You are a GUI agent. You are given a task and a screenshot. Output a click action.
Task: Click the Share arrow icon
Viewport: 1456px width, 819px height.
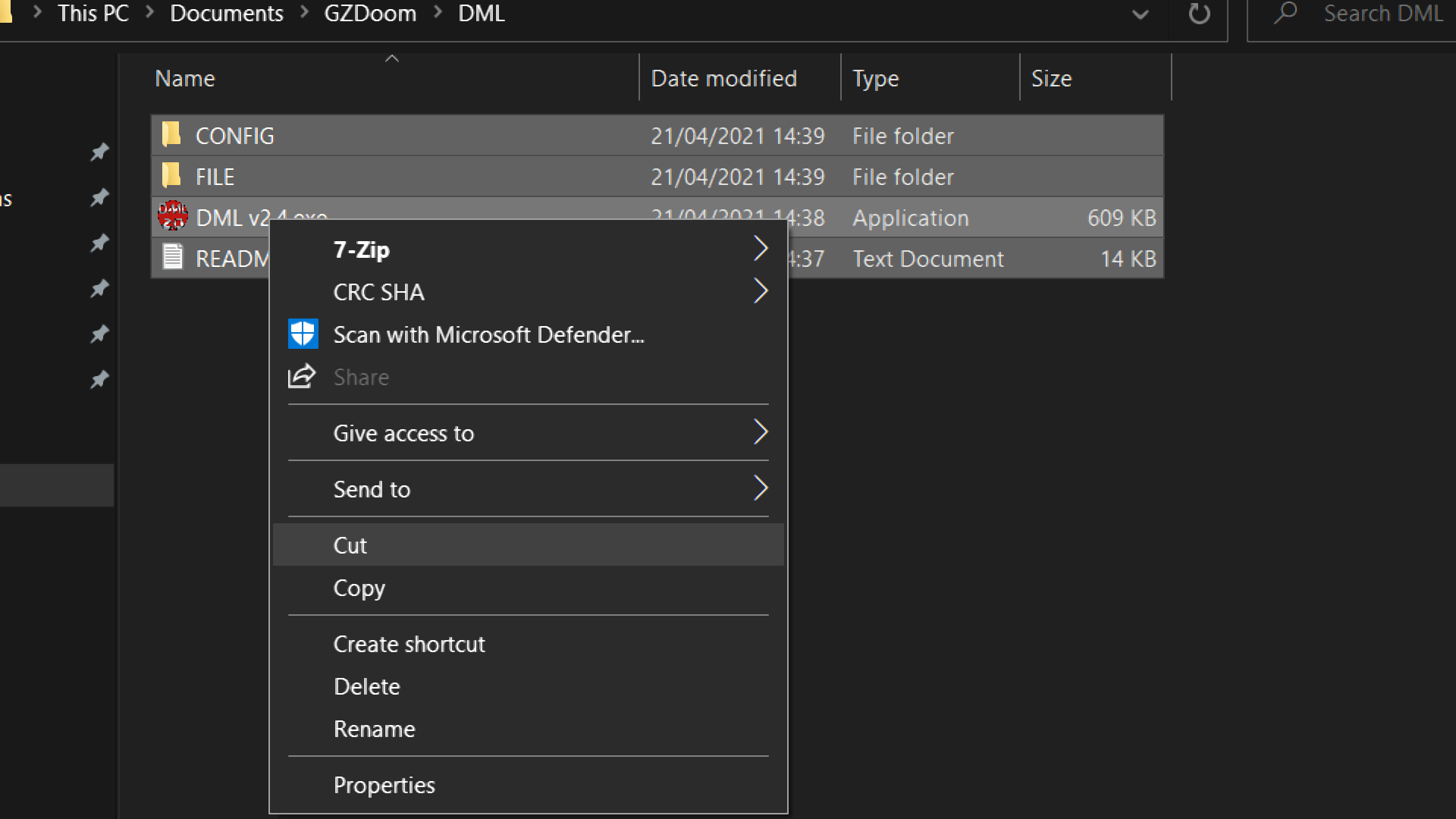pyautogui.click(x=302, y=376)
